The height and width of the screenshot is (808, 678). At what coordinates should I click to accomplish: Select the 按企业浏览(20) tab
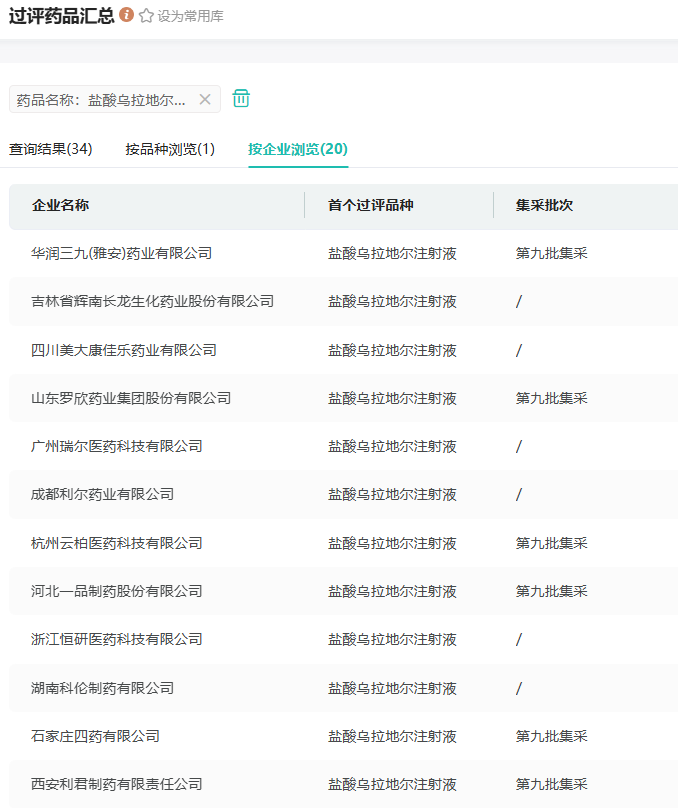pyautogui.click(x=298, y=149)
